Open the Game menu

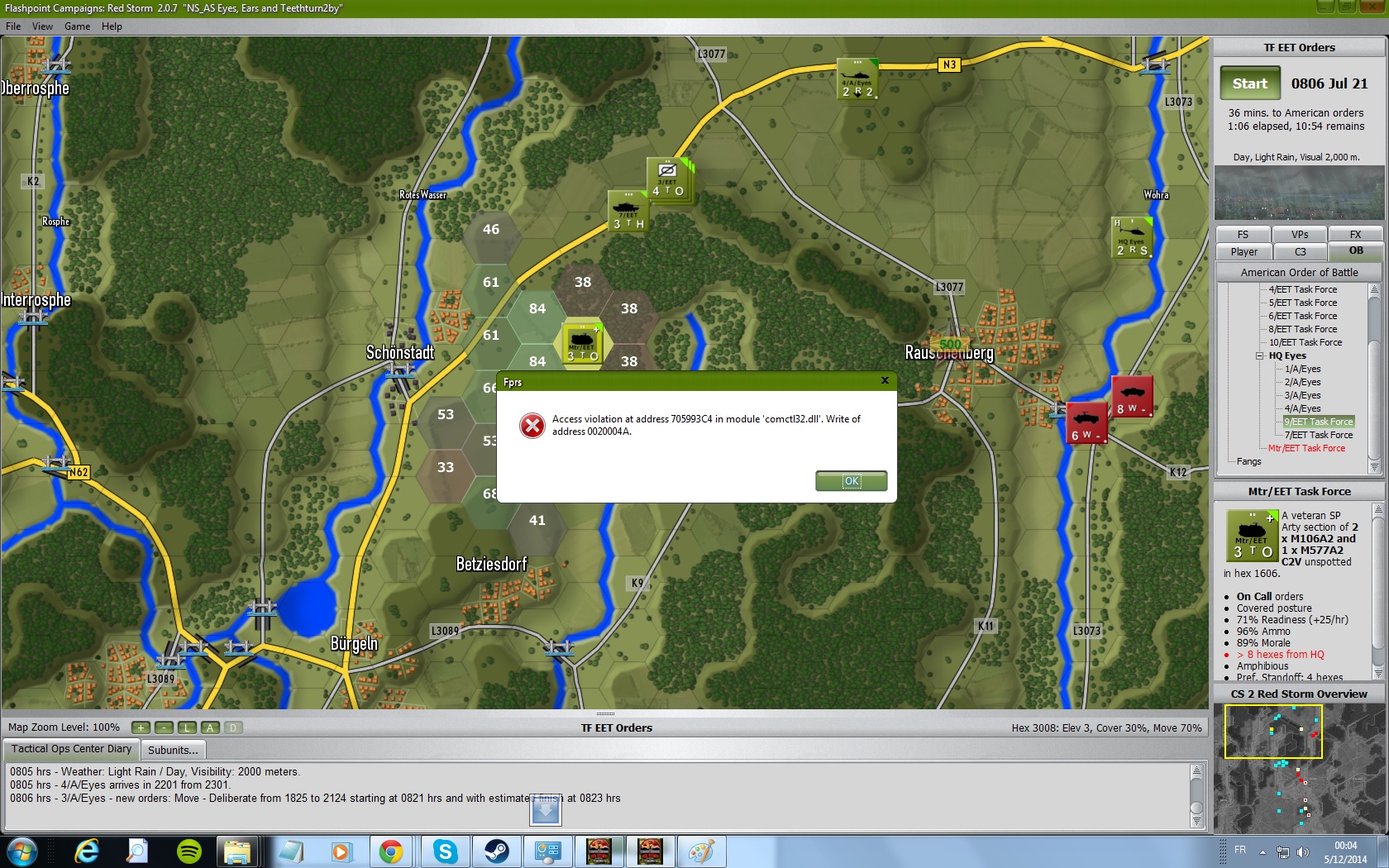click(77, 26)
